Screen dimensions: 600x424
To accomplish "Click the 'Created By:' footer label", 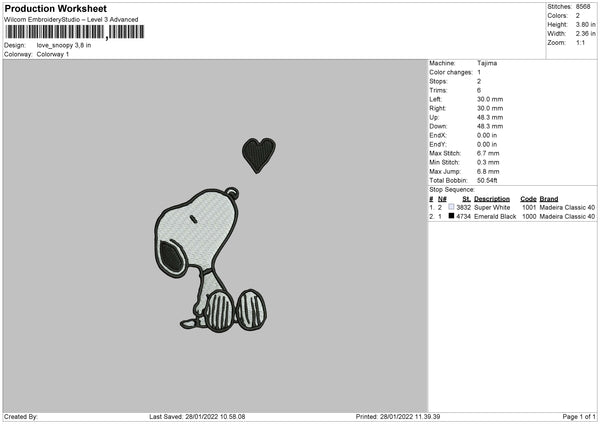I will pyautogui.click(x=21, y=417).
